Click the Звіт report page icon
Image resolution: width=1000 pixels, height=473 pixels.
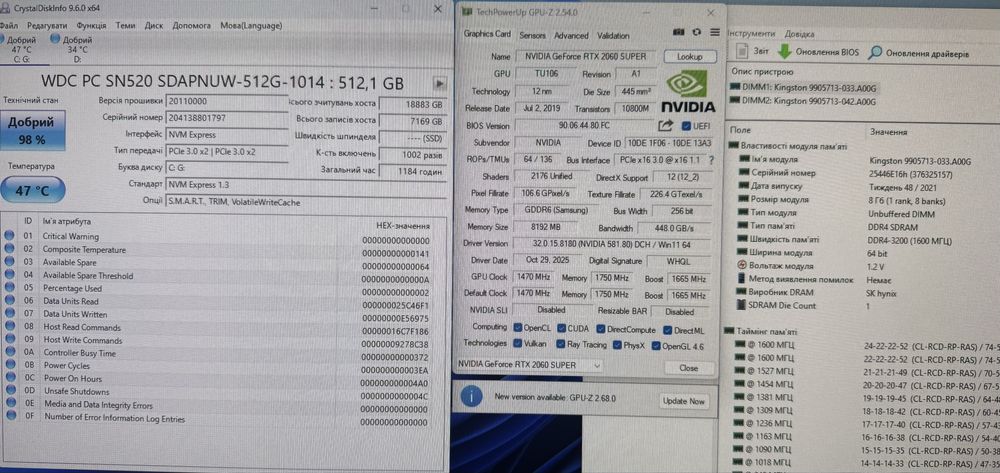tap(742, 51)
